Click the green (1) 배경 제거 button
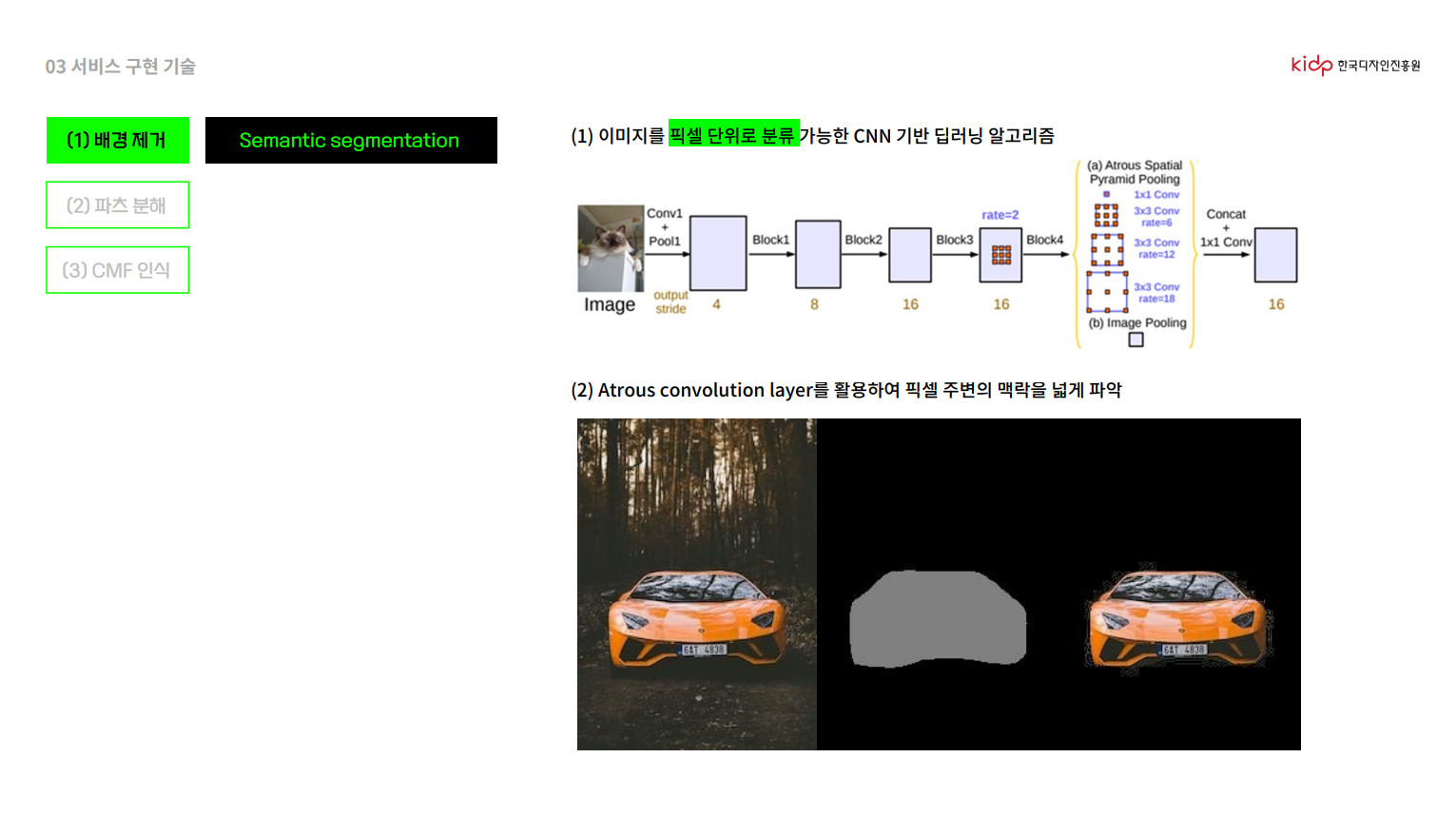 118,141
